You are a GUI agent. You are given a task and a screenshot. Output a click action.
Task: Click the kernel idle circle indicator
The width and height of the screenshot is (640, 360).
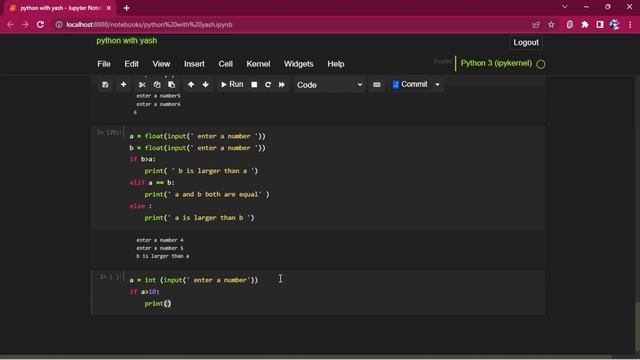pos(541,64)
